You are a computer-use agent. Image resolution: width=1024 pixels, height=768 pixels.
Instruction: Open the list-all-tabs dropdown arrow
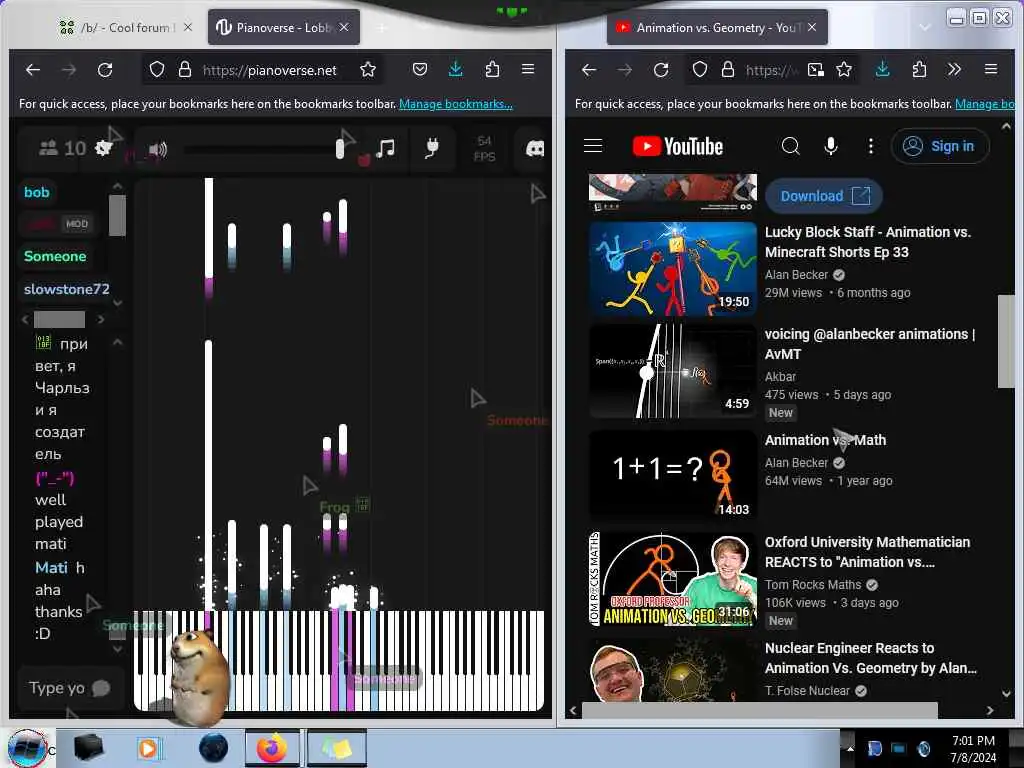click(925, 27)
